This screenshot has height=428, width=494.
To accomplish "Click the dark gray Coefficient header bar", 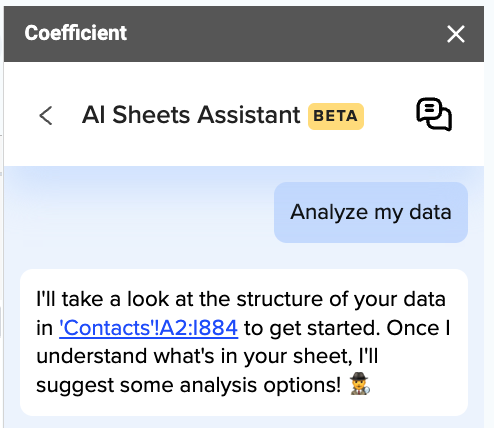I will pos(244,34).
